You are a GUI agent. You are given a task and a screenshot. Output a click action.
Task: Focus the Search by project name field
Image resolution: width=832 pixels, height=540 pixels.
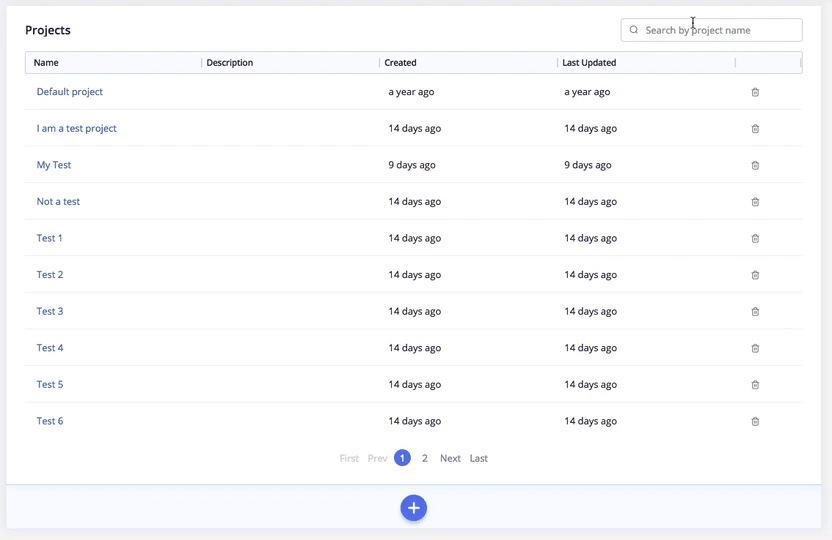pyautogui.click(x=711, y=30)
